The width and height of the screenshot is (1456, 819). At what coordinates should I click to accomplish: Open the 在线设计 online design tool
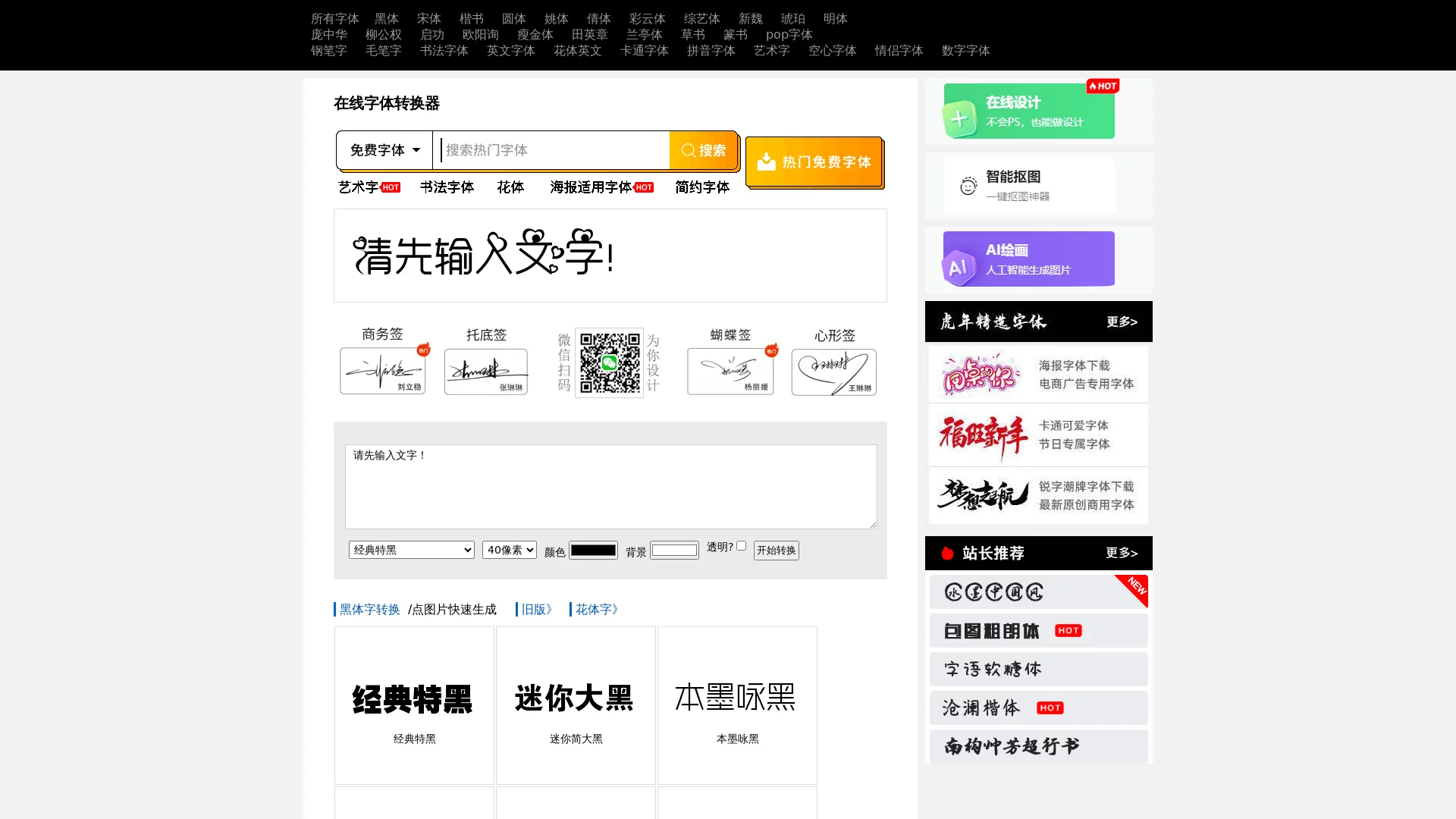point(1028,110)
